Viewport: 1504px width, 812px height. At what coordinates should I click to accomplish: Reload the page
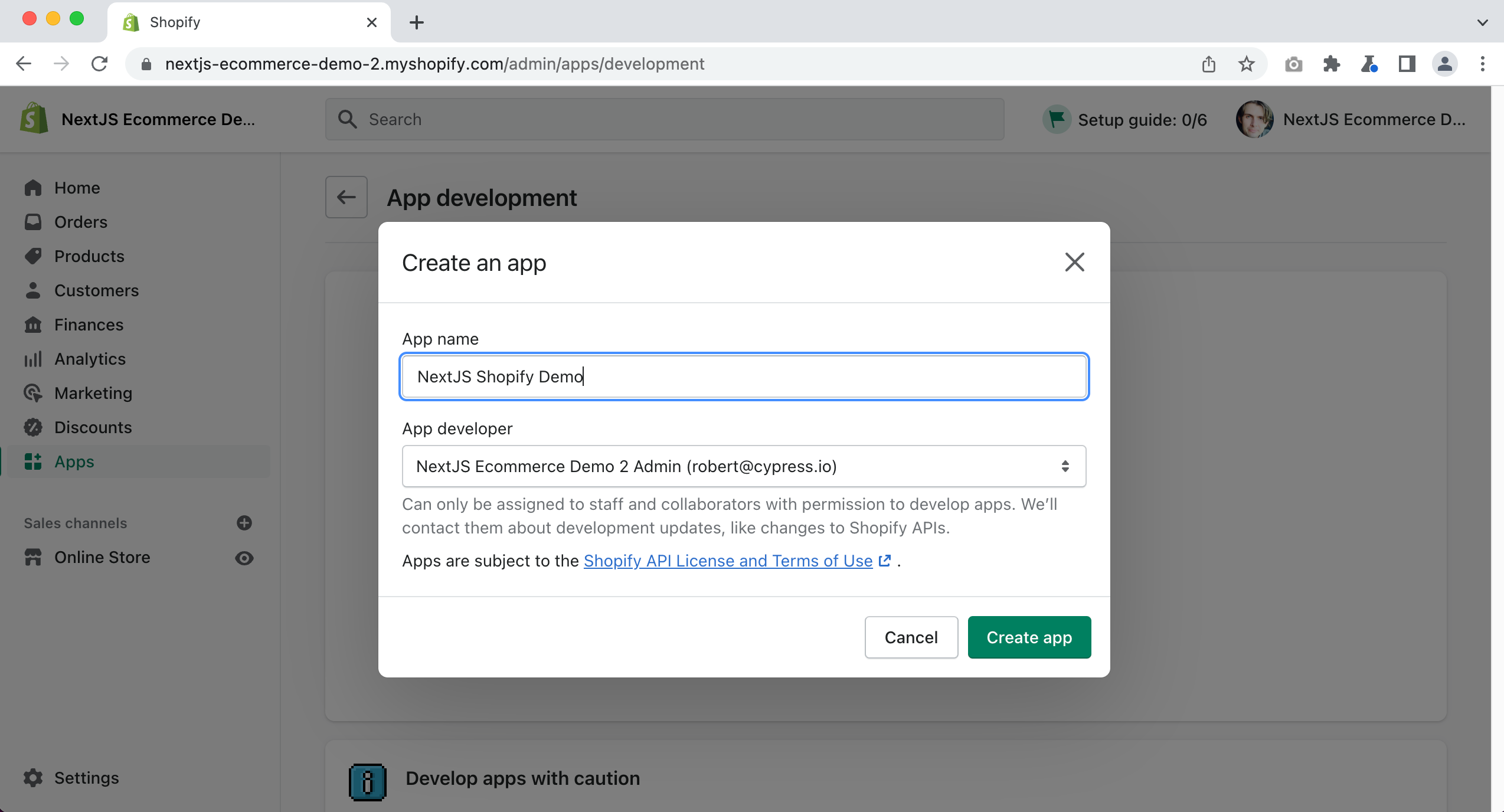99,64
